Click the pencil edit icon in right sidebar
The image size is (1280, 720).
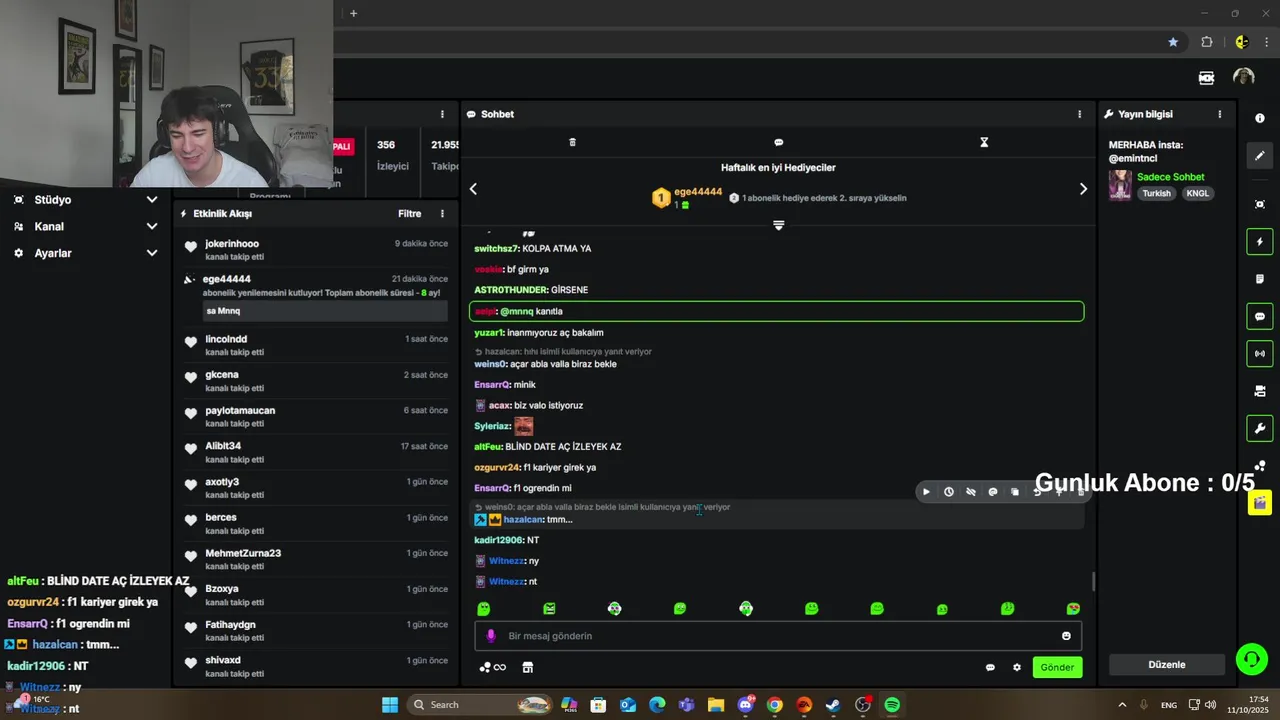click(1259, 156)
